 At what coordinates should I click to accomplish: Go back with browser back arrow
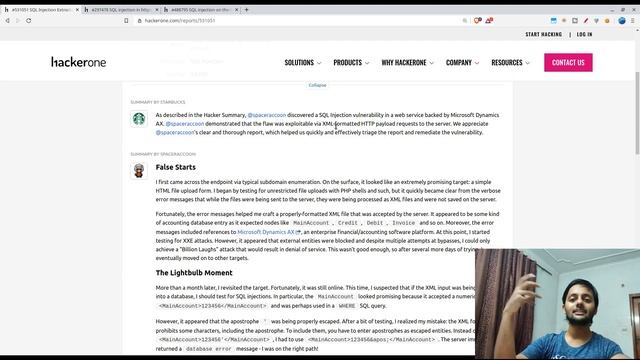(x=7, y=20)
